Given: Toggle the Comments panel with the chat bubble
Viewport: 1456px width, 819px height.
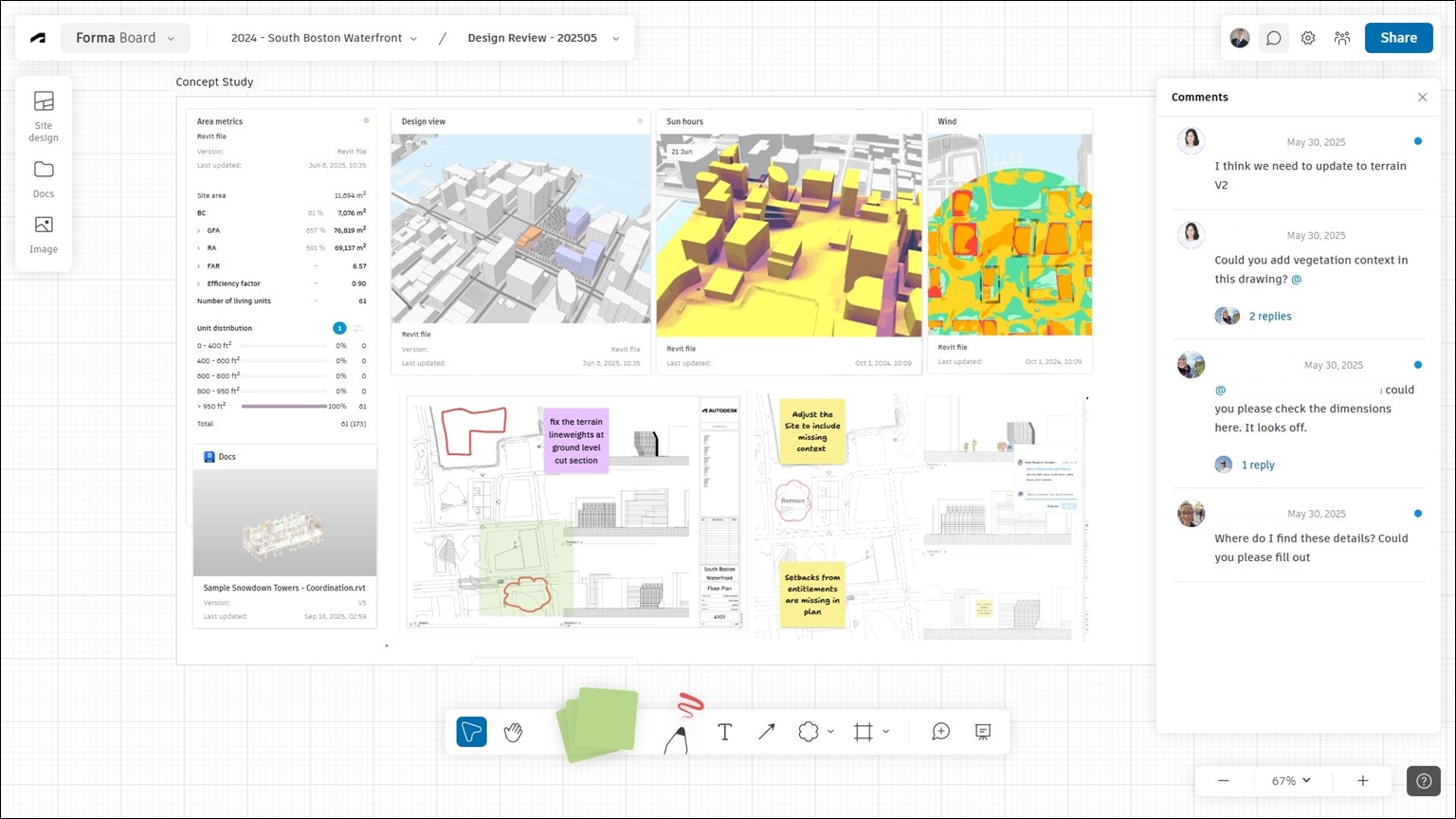Looking at the screenshot, I should point(1273,38).
